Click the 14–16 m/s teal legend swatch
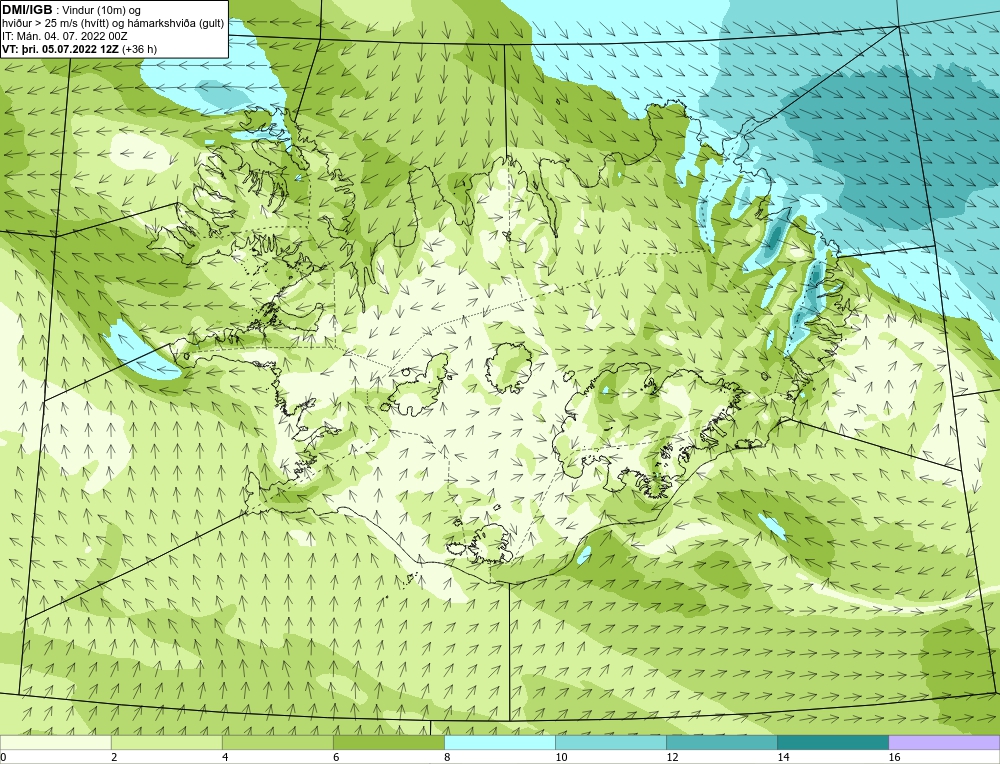Image resolution: width=1000 pixels, height=764 pixels. tap(832, 742)
